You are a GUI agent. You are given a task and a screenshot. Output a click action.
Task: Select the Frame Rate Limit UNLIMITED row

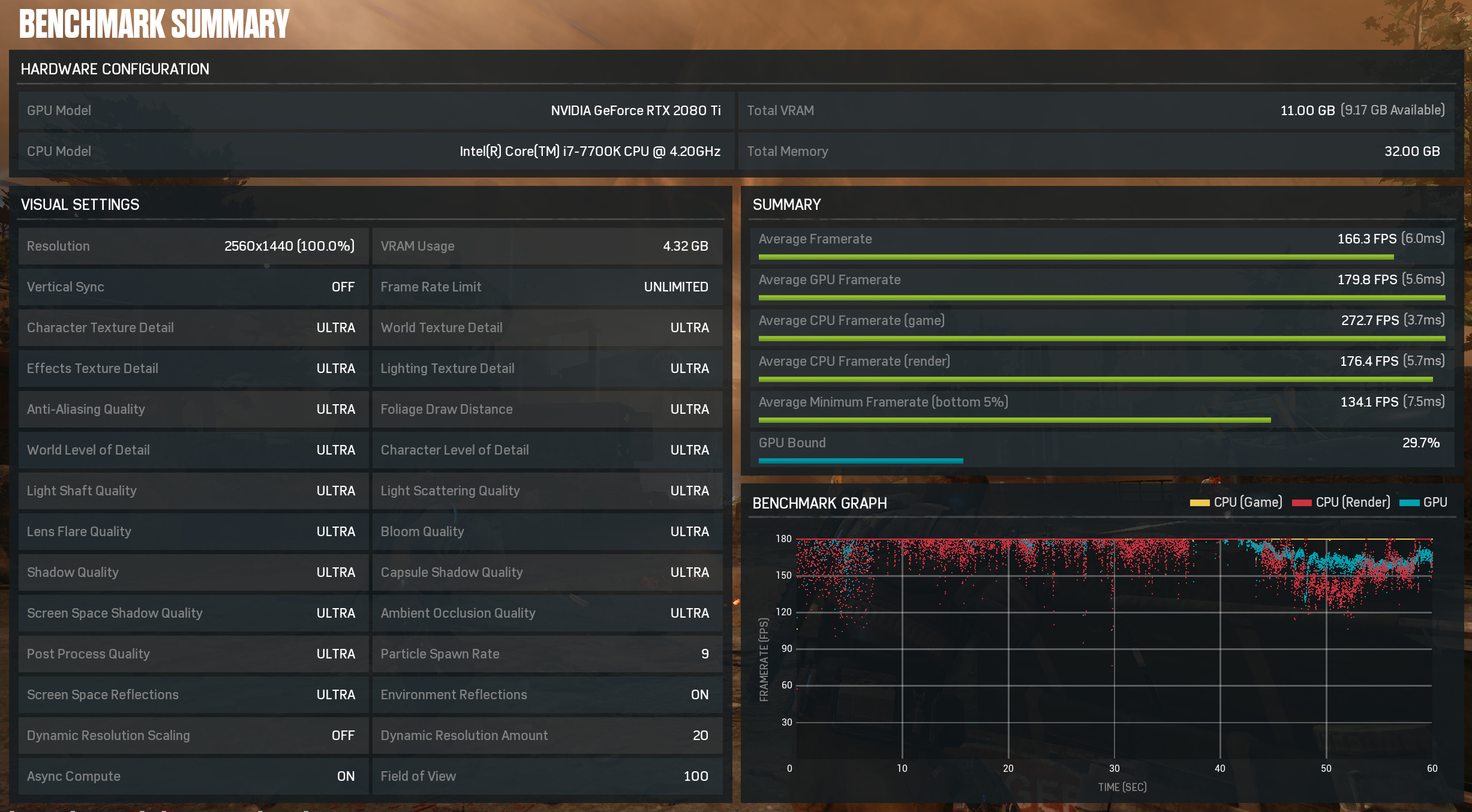coord(546,287)
